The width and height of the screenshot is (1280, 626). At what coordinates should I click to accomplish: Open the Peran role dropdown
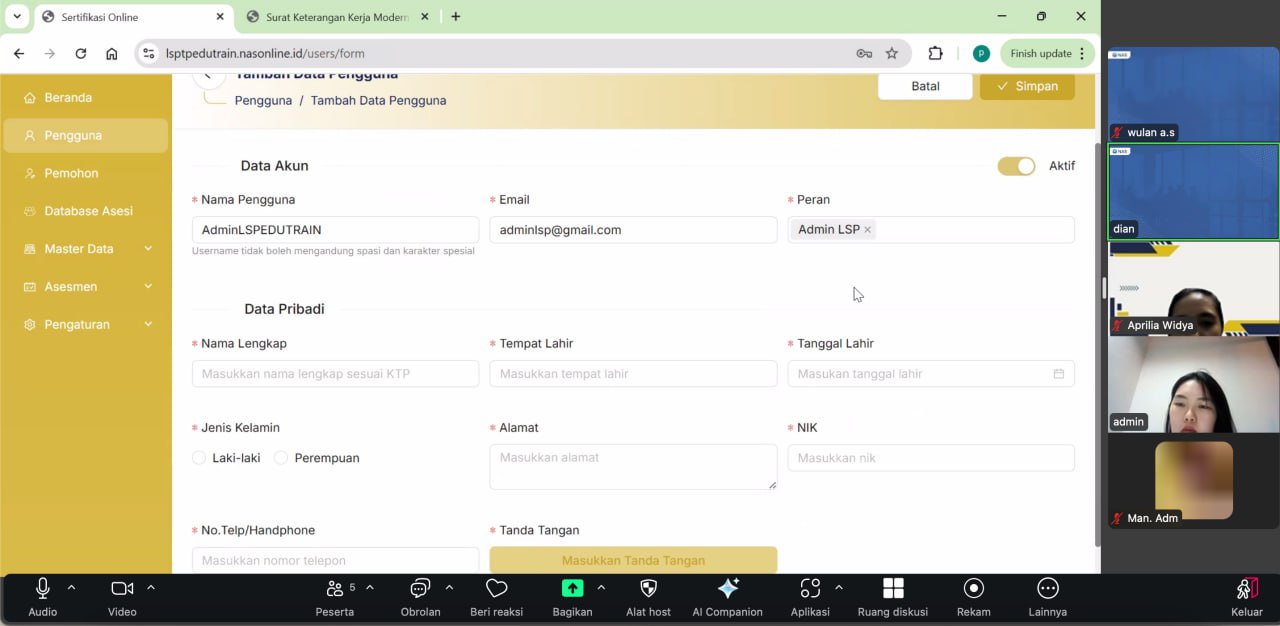click(x=970, y=230)
